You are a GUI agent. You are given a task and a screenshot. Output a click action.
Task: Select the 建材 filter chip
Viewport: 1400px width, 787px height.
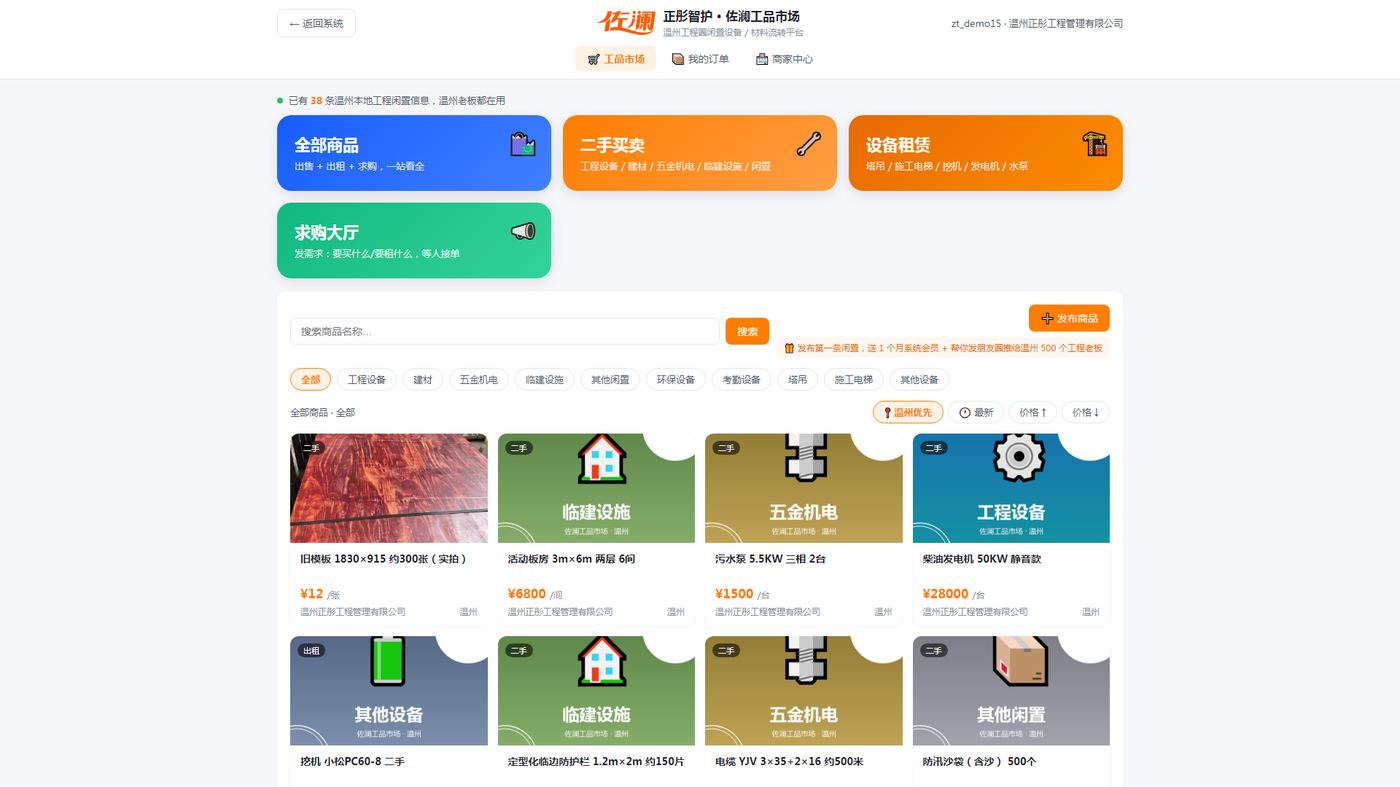(423, 380)
